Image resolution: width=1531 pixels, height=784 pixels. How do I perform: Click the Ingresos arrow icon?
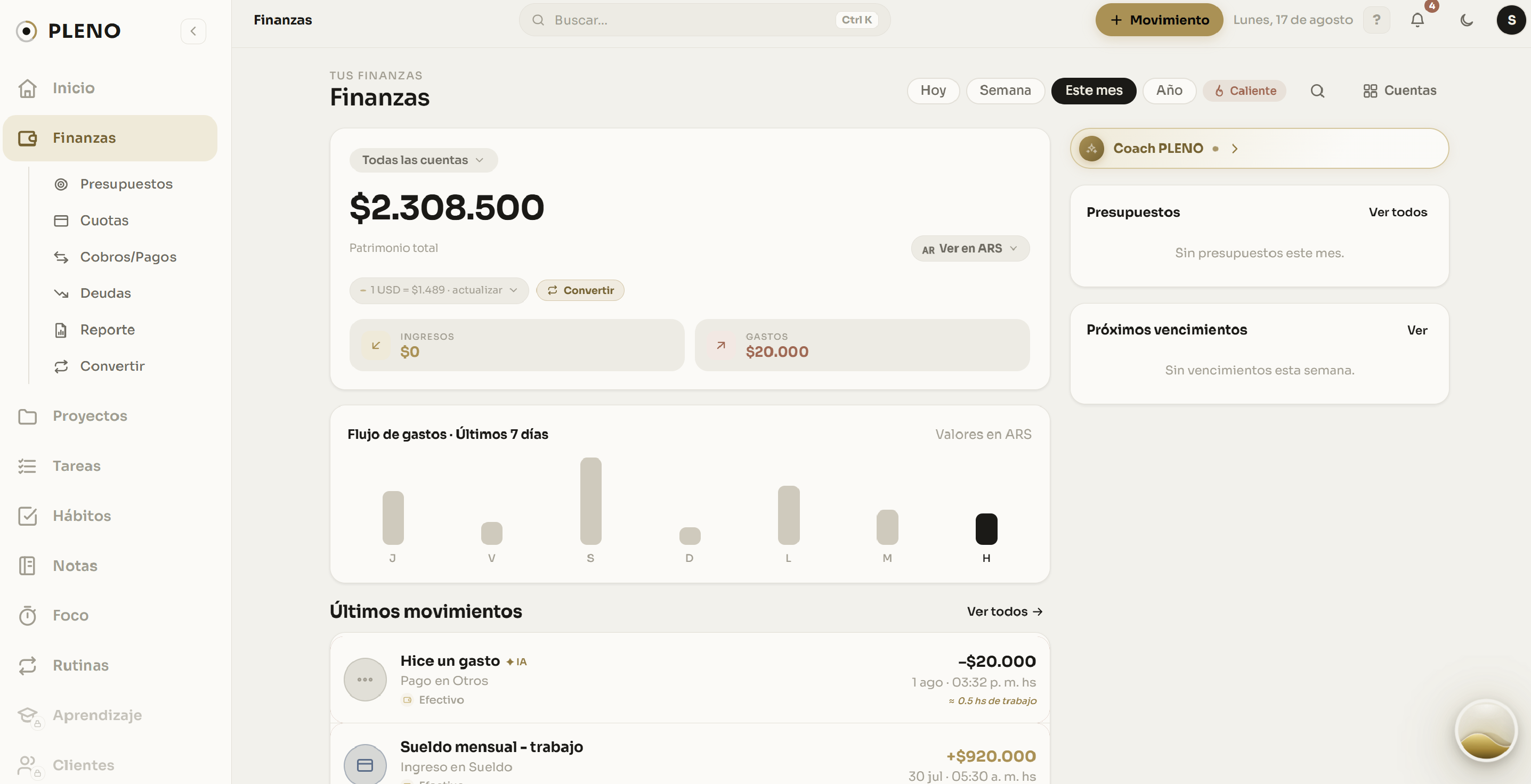coord(376,345)
